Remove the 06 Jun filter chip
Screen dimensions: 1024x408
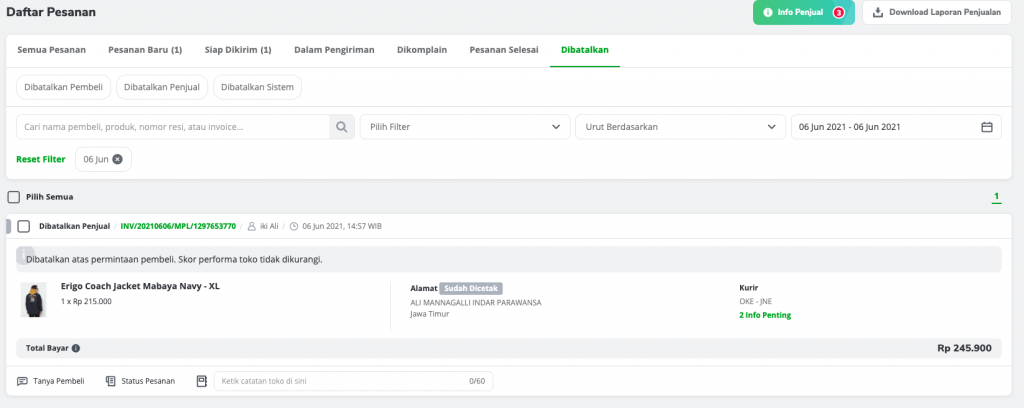click(x=117, y=159)
